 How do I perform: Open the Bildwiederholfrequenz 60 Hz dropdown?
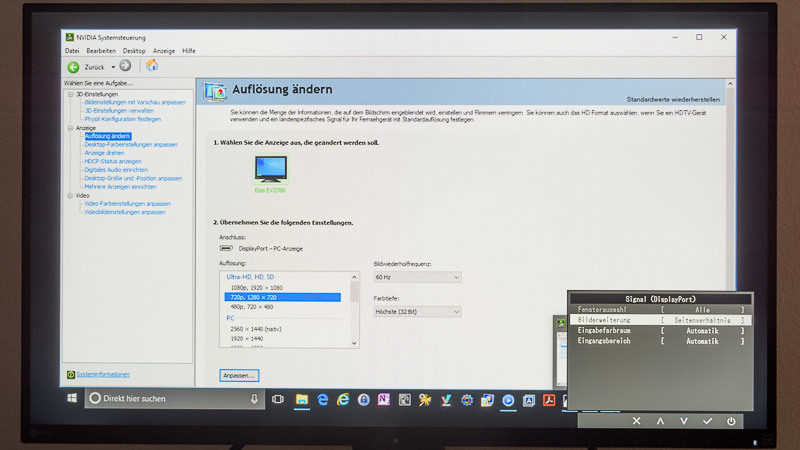pyautogui.click(x=417, y=277)
